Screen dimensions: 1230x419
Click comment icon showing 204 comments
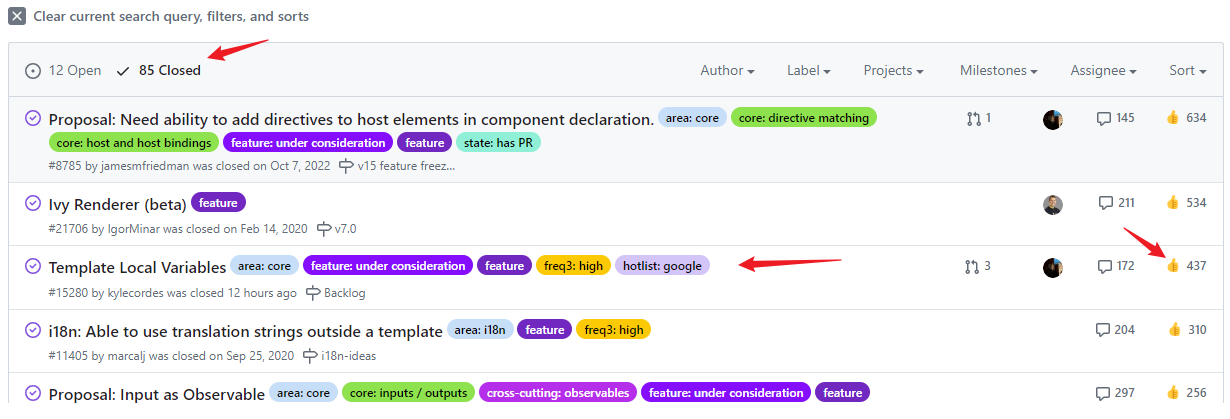1104,330
